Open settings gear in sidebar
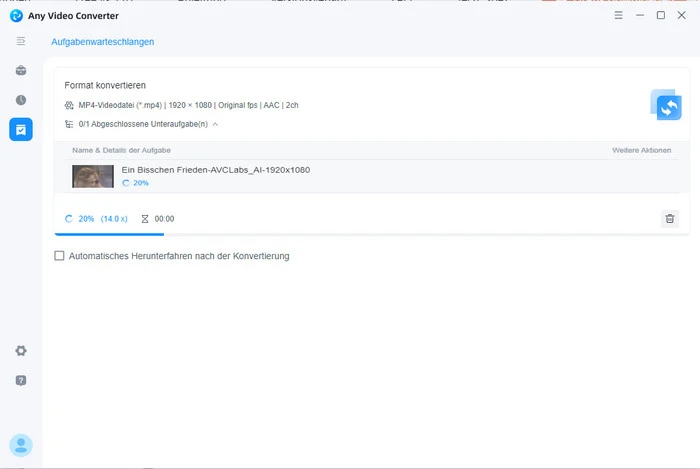The height and width of the screenshot is (469, 700). [x=21, y=351]
